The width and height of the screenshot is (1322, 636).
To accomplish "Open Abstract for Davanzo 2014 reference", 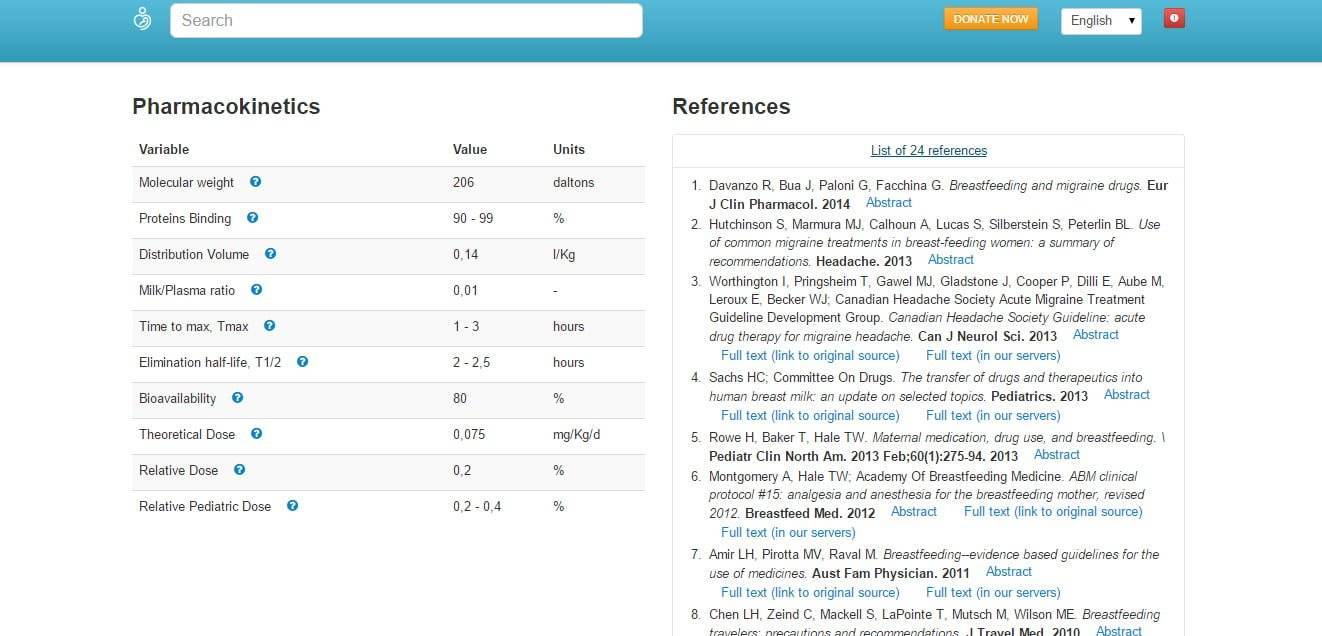I will click(x=888, y=203).
